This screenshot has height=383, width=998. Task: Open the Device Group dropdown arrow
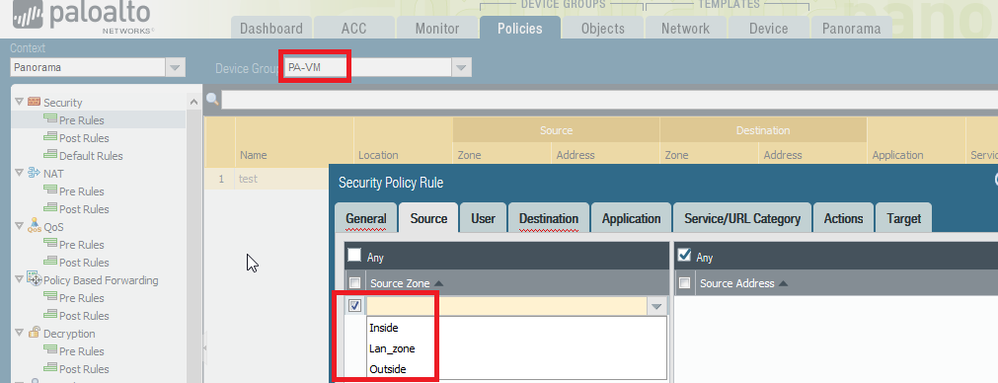(x=462, y=67)
